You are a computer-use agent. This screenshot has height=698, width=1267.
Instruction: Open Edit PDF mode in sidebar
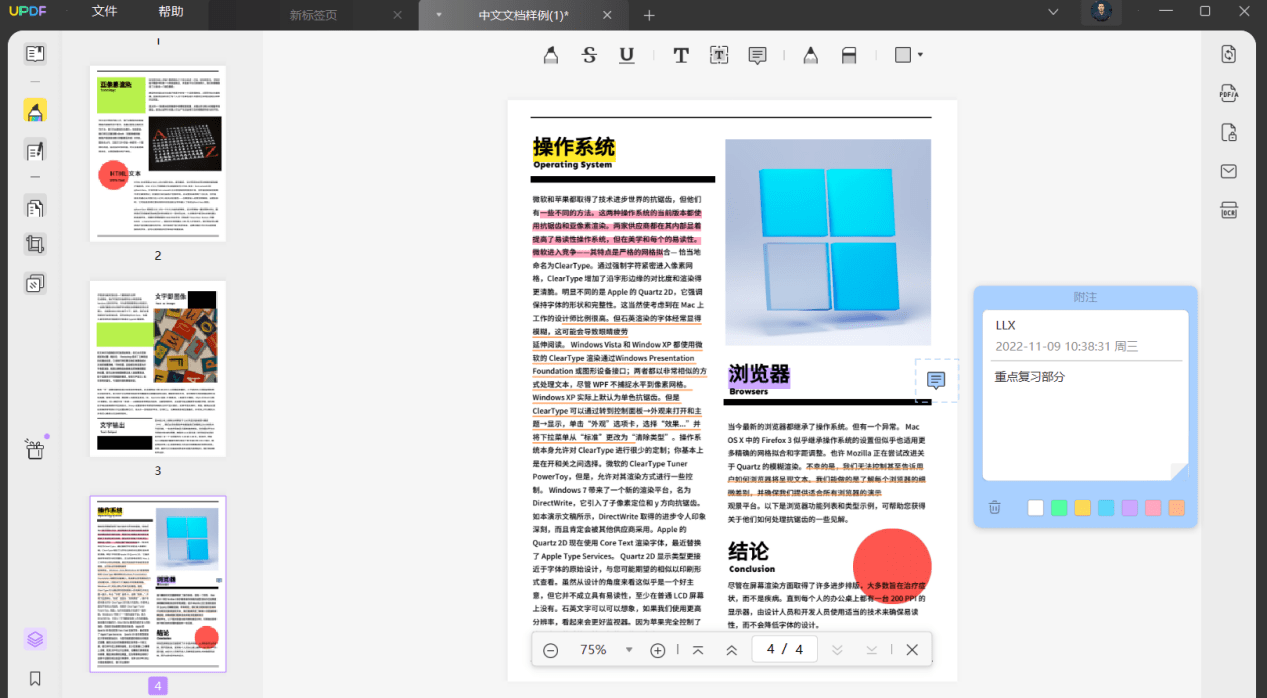click(35, 151)
